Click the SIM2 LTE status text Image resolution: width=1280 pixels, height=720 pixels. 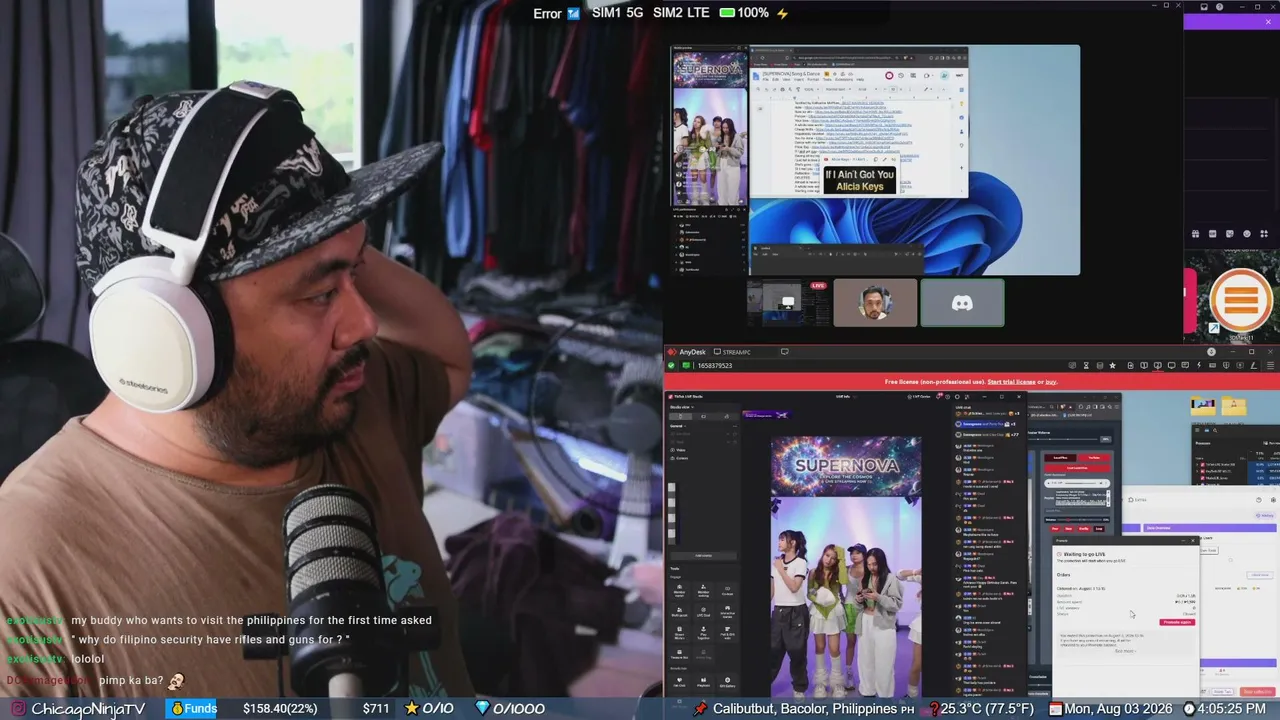pyautogui.click(x=681, y=13)
